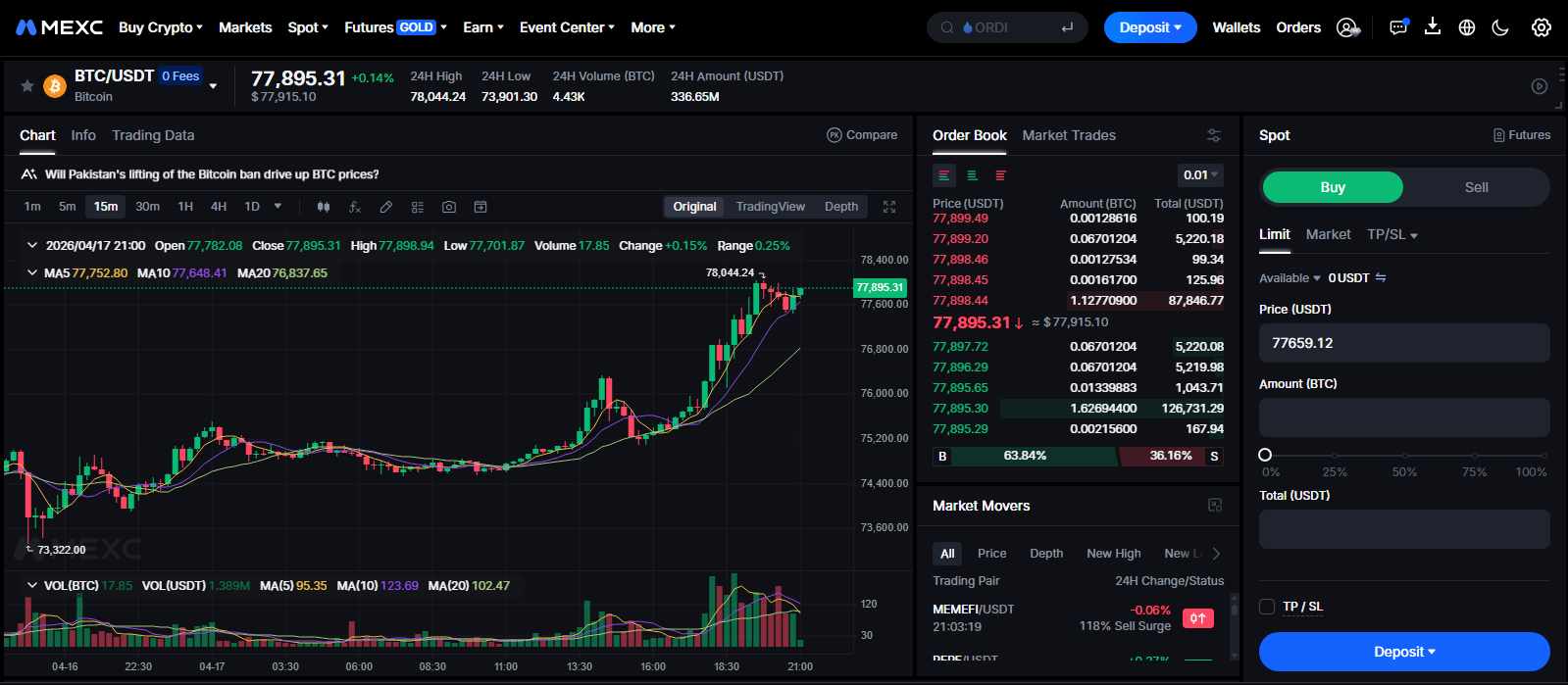Viewport: 1568px width, 685px height.
Task: Show bids-only order book view
Action: (x=972, y=175)
